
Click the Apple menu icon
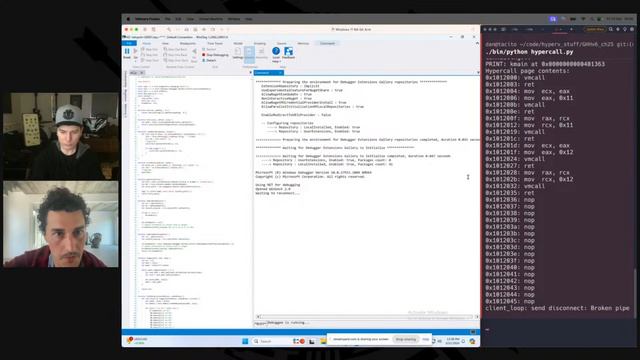[x=128, y=19]
